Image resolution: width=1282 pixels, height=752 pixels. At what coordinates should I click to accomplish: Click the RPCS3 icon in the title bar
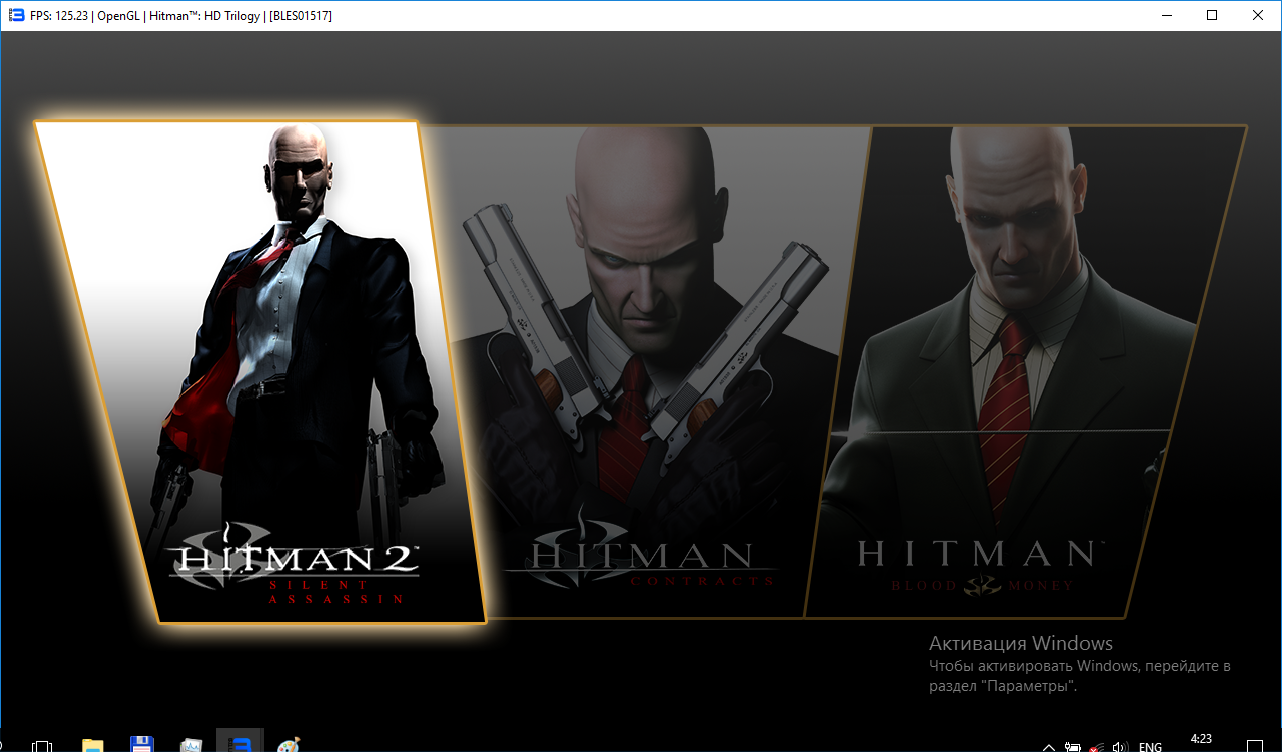[16, 16]
